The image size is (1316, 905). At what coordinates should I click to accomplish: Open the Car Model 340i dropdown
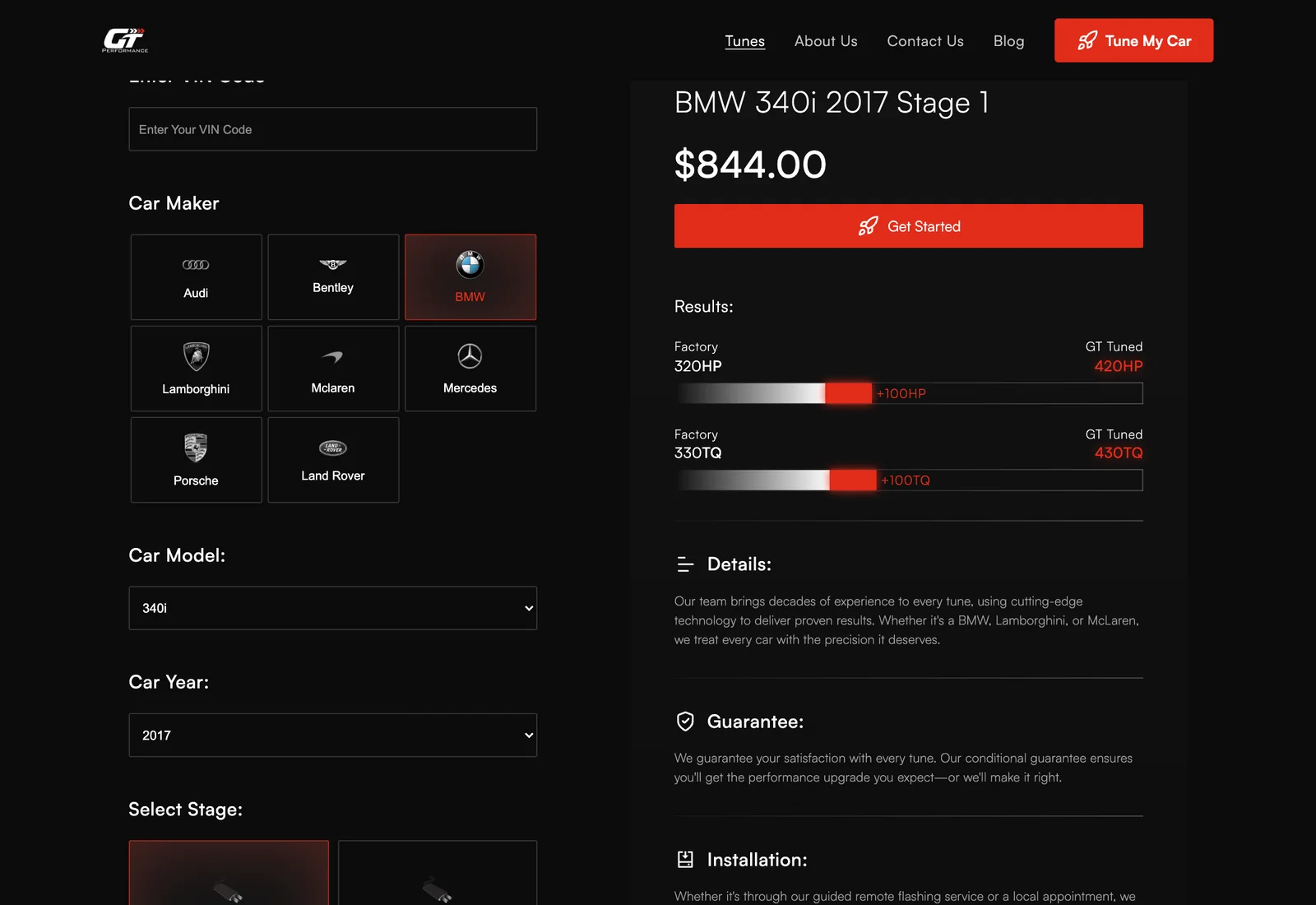pos(333,608)
